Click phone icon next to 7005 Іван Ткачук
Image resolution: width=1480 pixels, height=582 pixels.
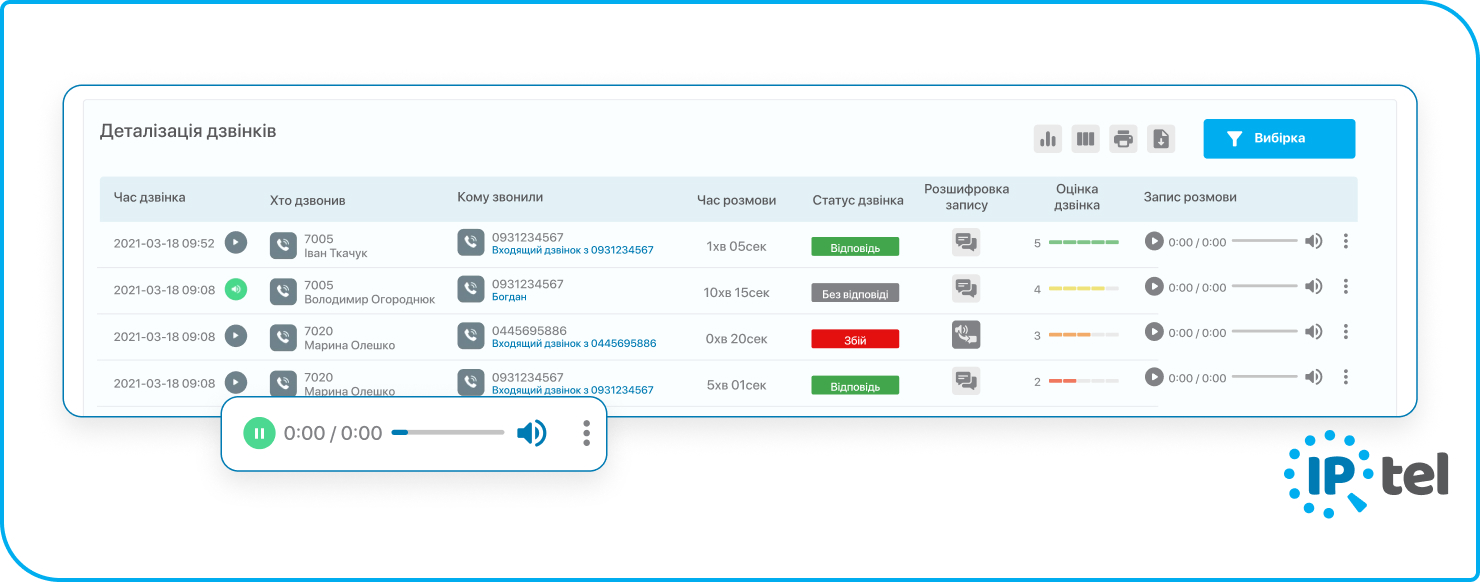tap(283, 245)
